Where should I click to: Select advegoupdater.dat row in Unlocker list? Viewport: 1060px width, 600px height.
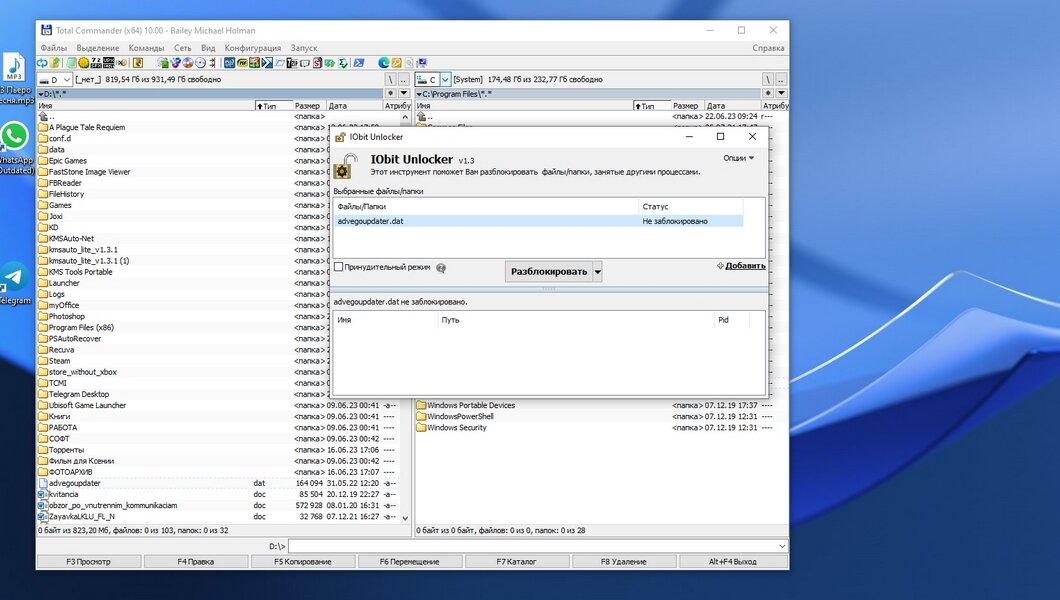539,221
